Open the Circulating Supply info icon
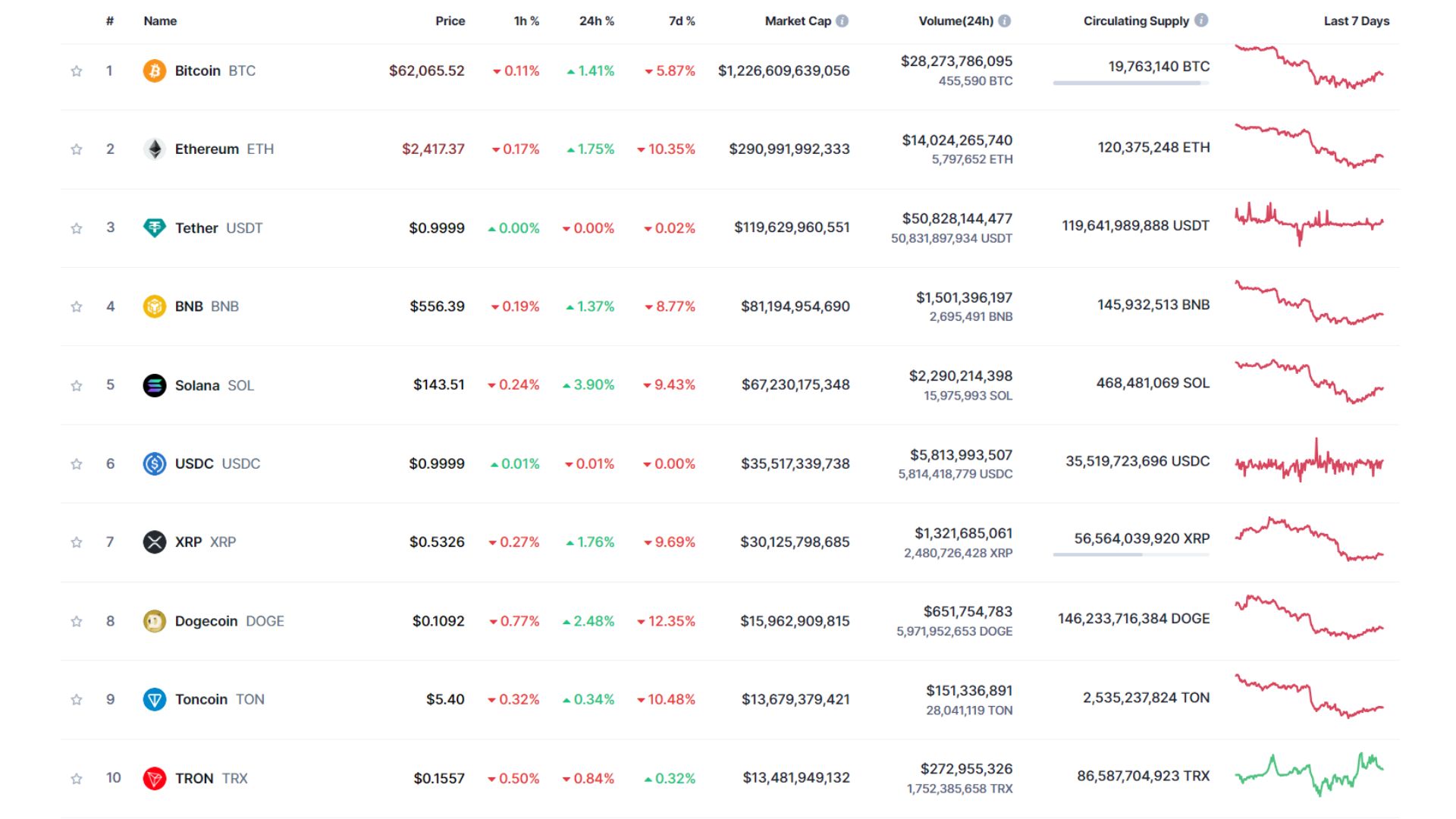Viewport: 1456px width, 819px height. pyautogui.click(x=1202, y=21)
